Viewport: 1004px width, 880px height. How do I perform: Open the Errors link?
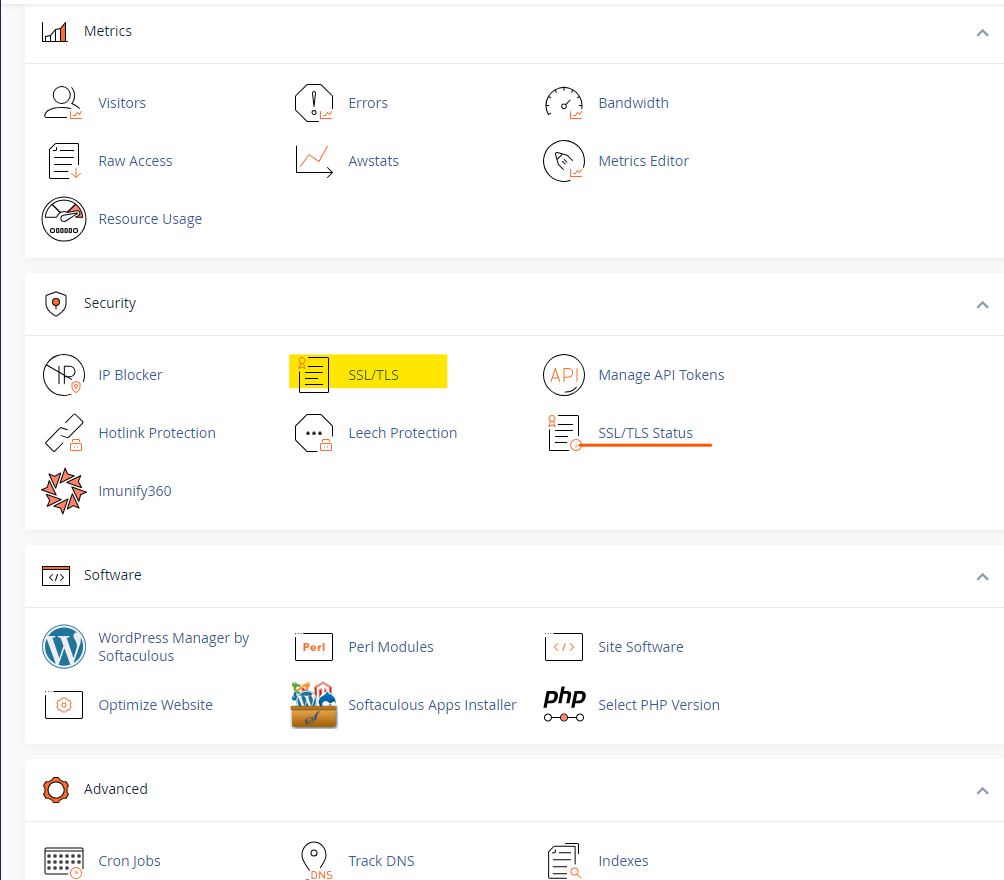tap(368, 103)
